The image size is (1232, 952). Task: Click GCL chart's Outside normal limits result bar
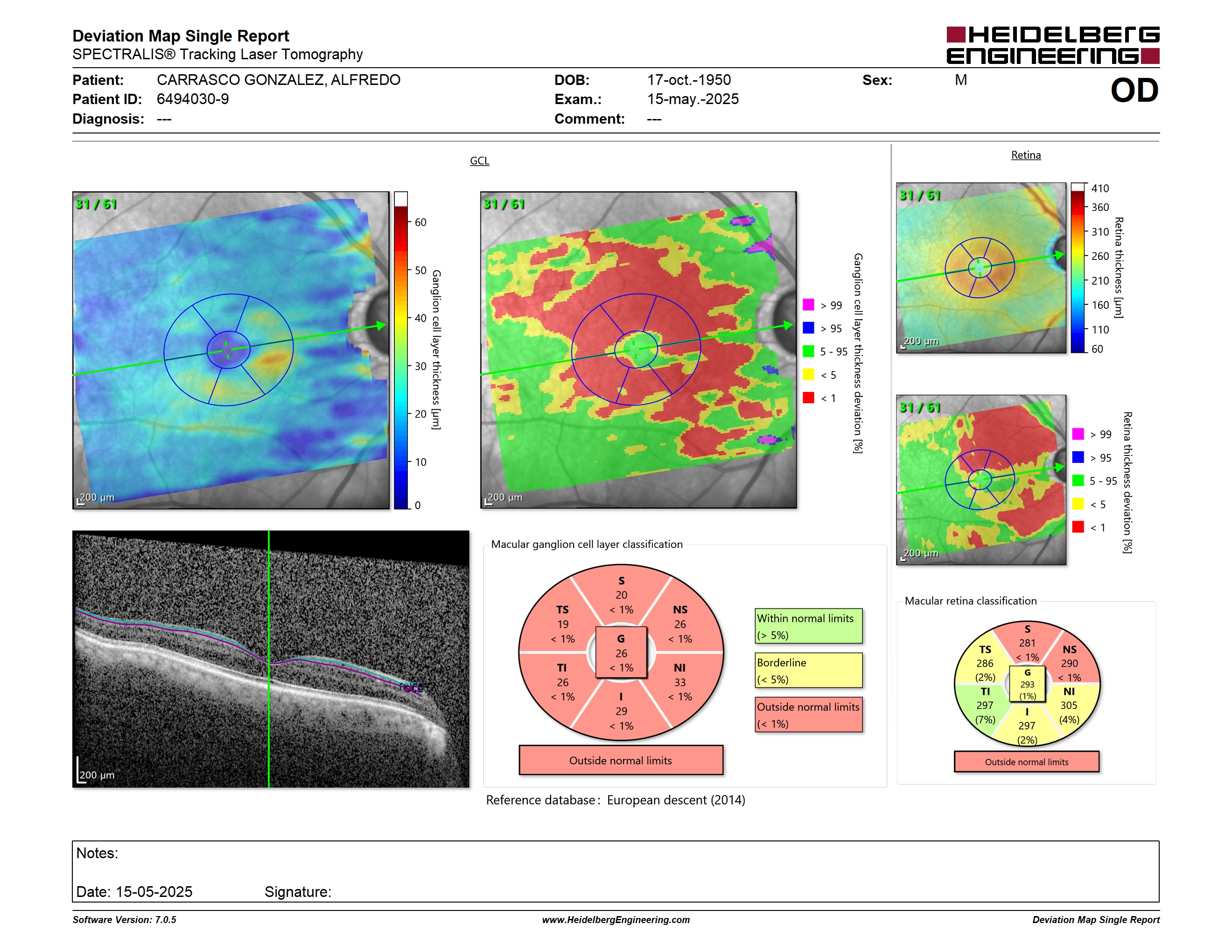[621, 760]
